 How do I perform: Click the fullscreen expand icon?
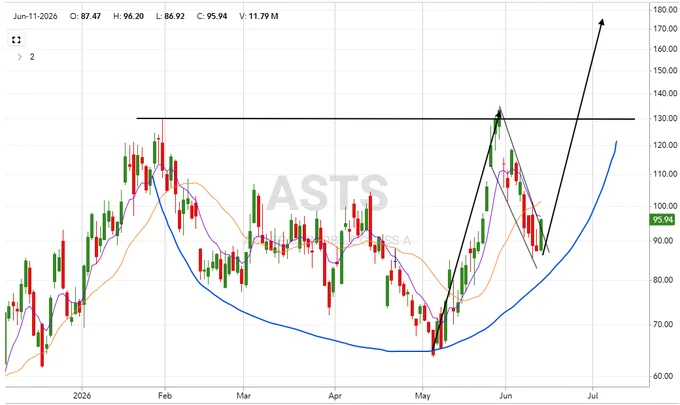(16, 40)
